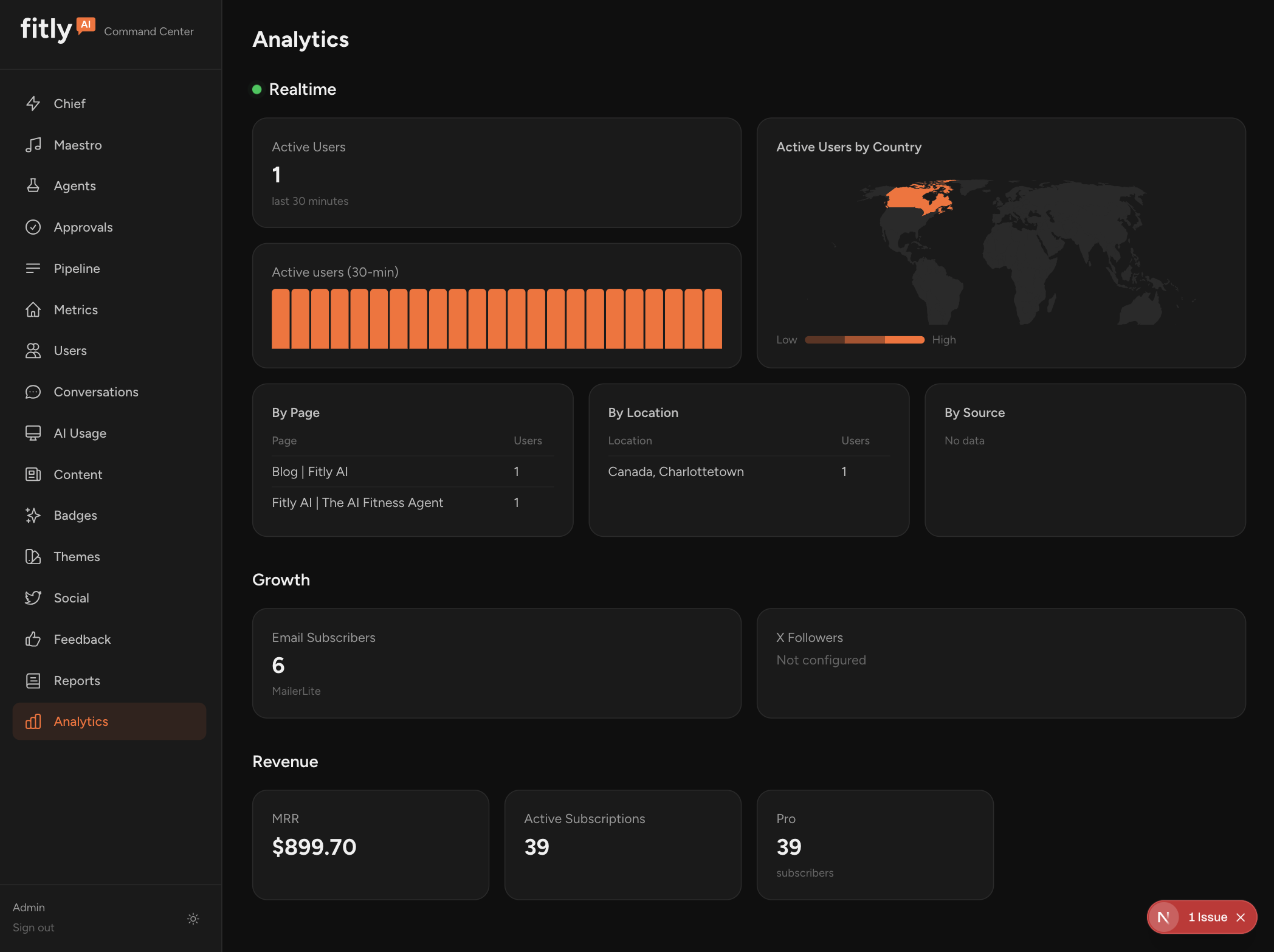Select the Chief sidebar icon

click(x=34, y=103)
